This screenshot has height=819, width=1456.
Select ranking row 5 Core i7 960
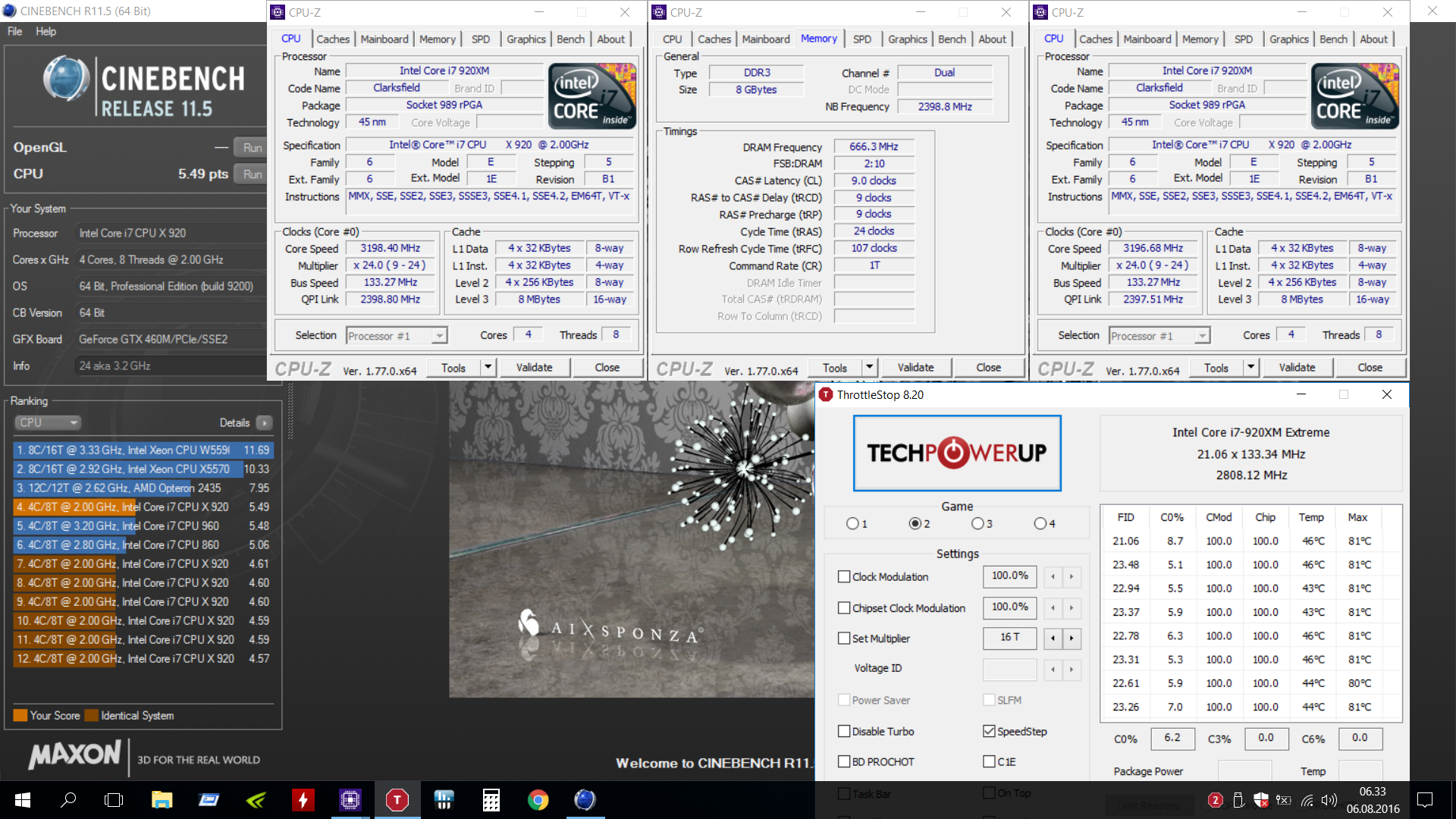pyautogui.click(x=143, y=526)
